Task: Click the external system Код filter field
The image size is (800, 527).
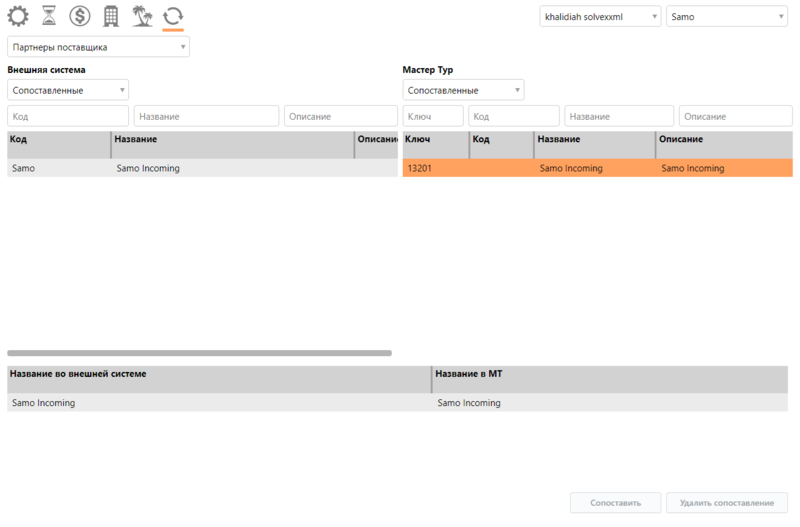Action: [x=68, y=116]
